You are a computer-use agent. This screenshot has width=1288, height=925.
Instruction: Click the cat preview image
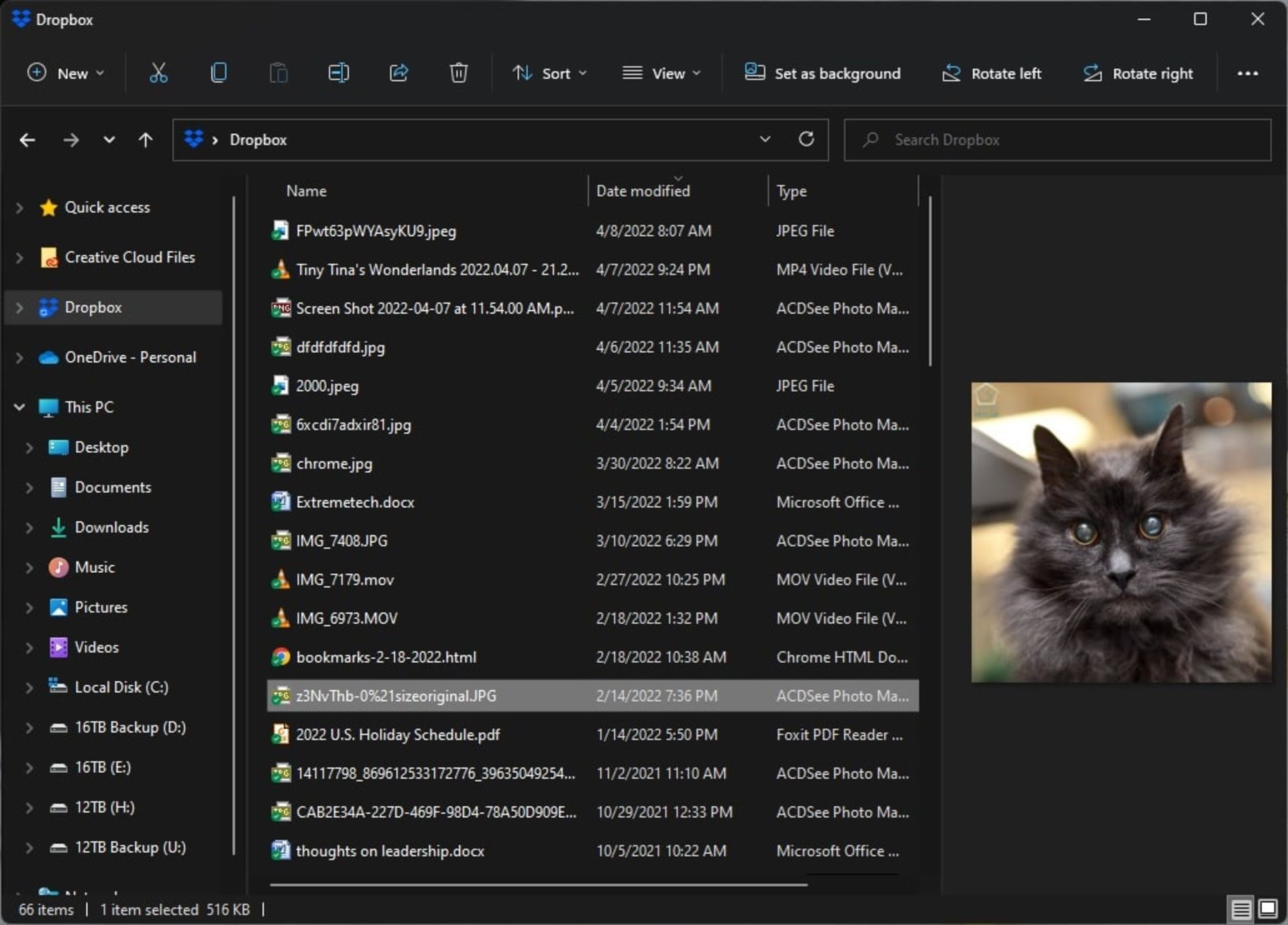(x=1121, y=533)
